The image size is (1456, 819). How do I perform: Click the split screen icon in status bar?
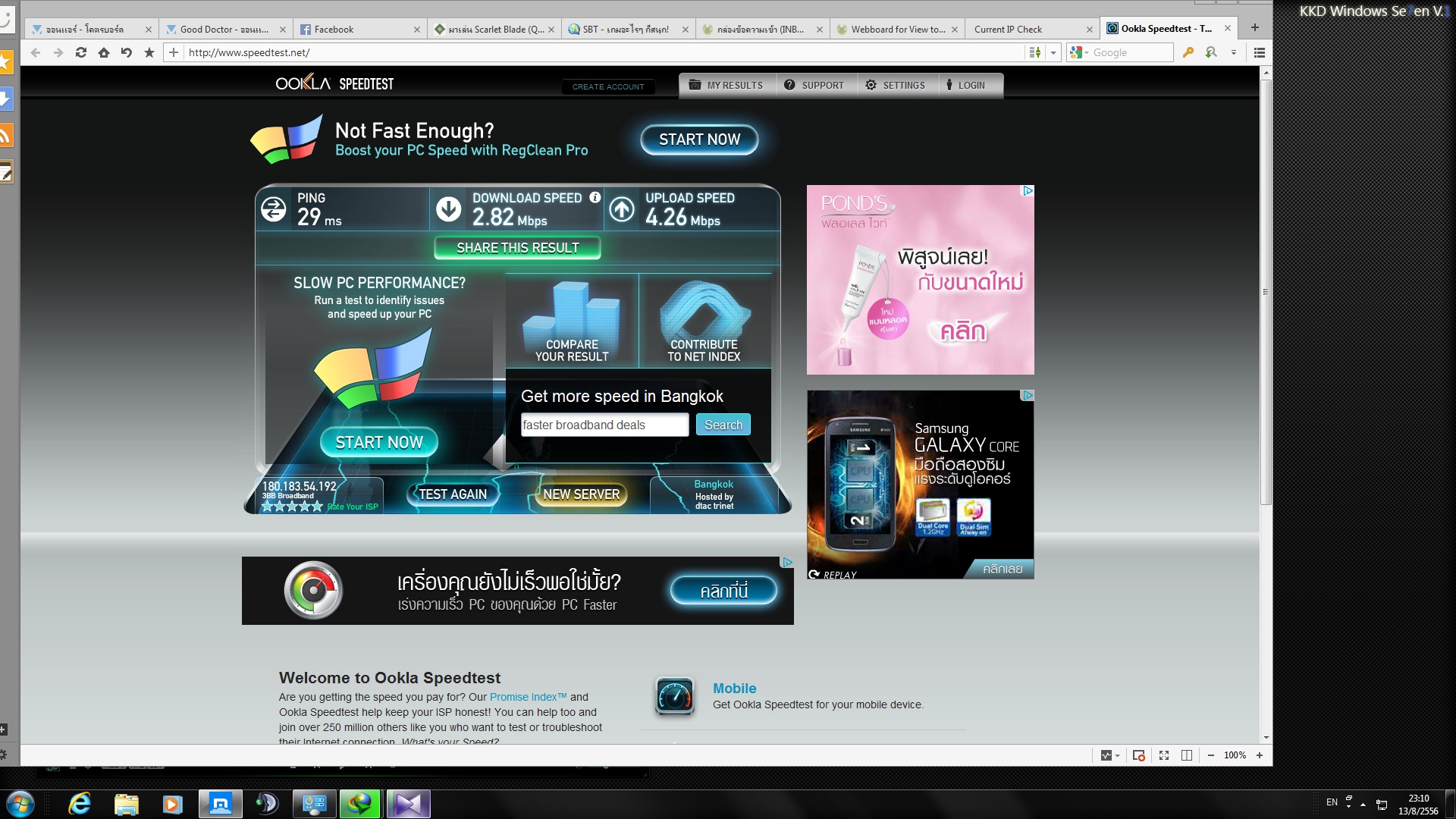(1187, 755)
